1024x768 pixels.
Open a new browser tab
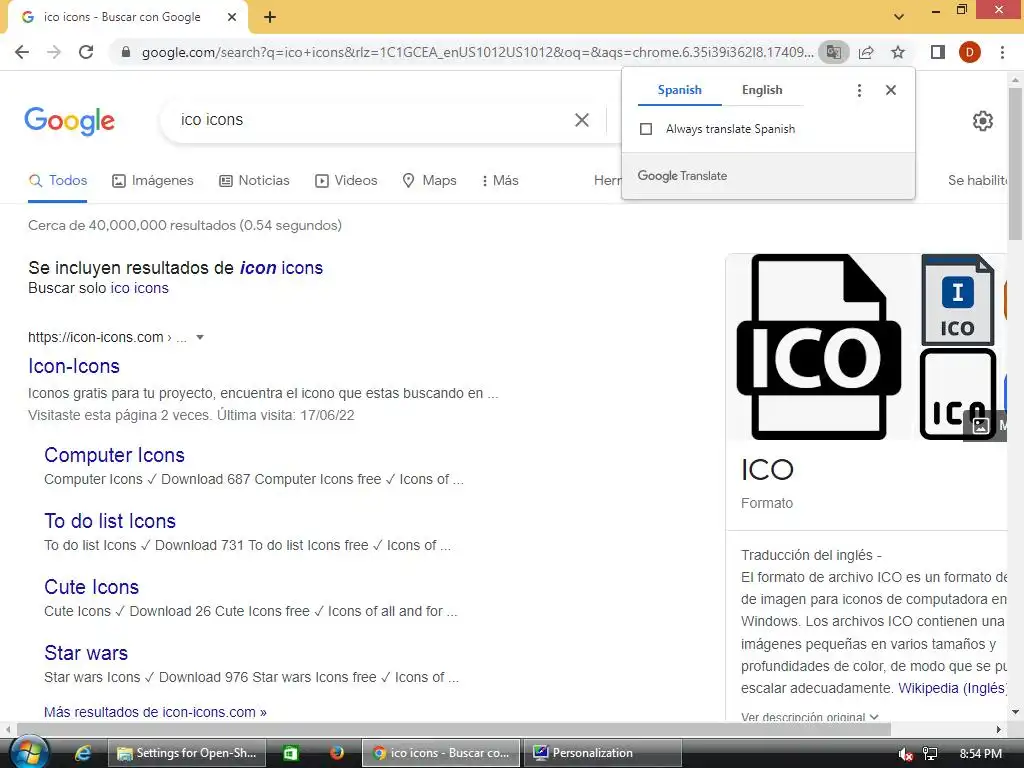click(270, 17)
